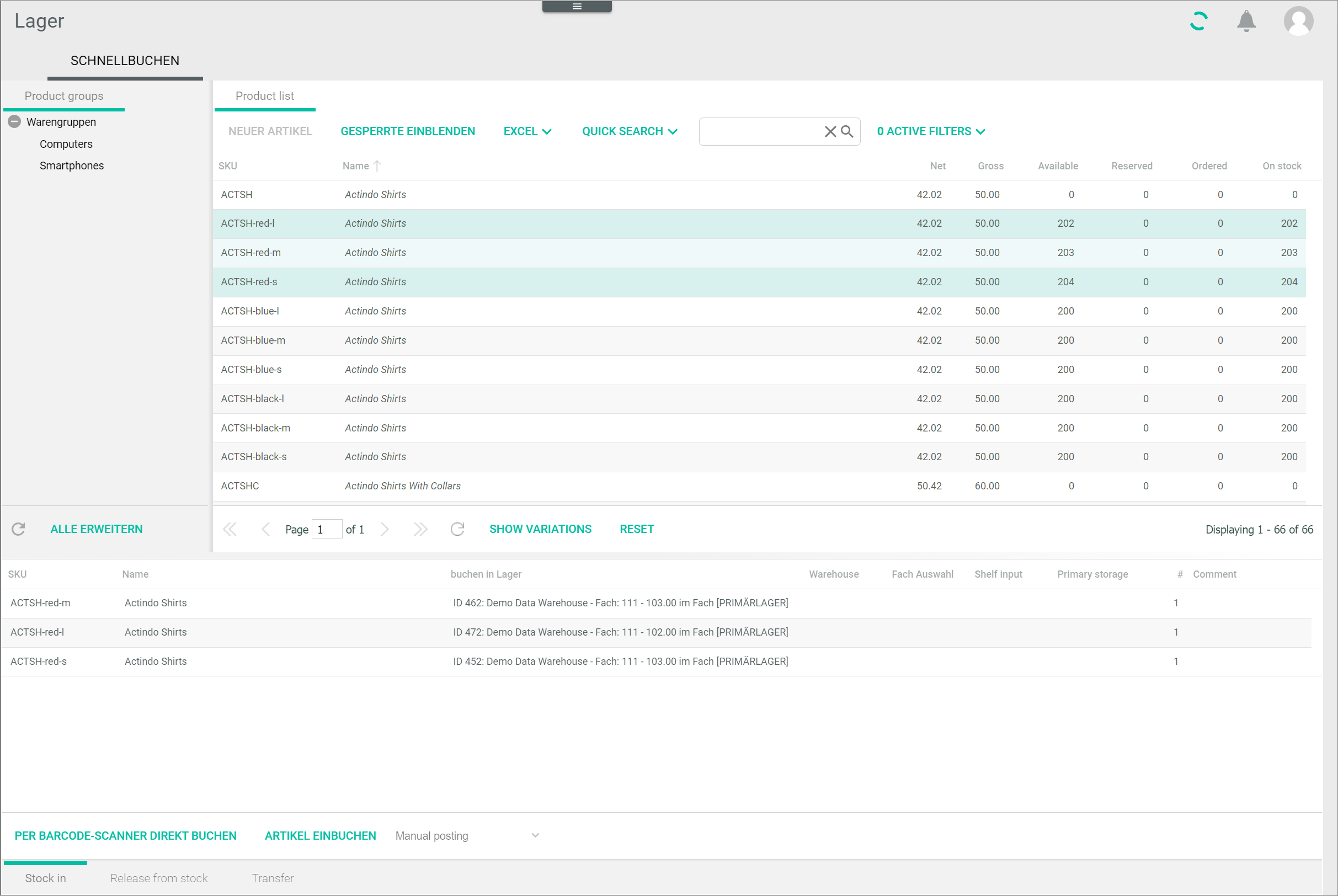Sort by Gross column header

990,166
